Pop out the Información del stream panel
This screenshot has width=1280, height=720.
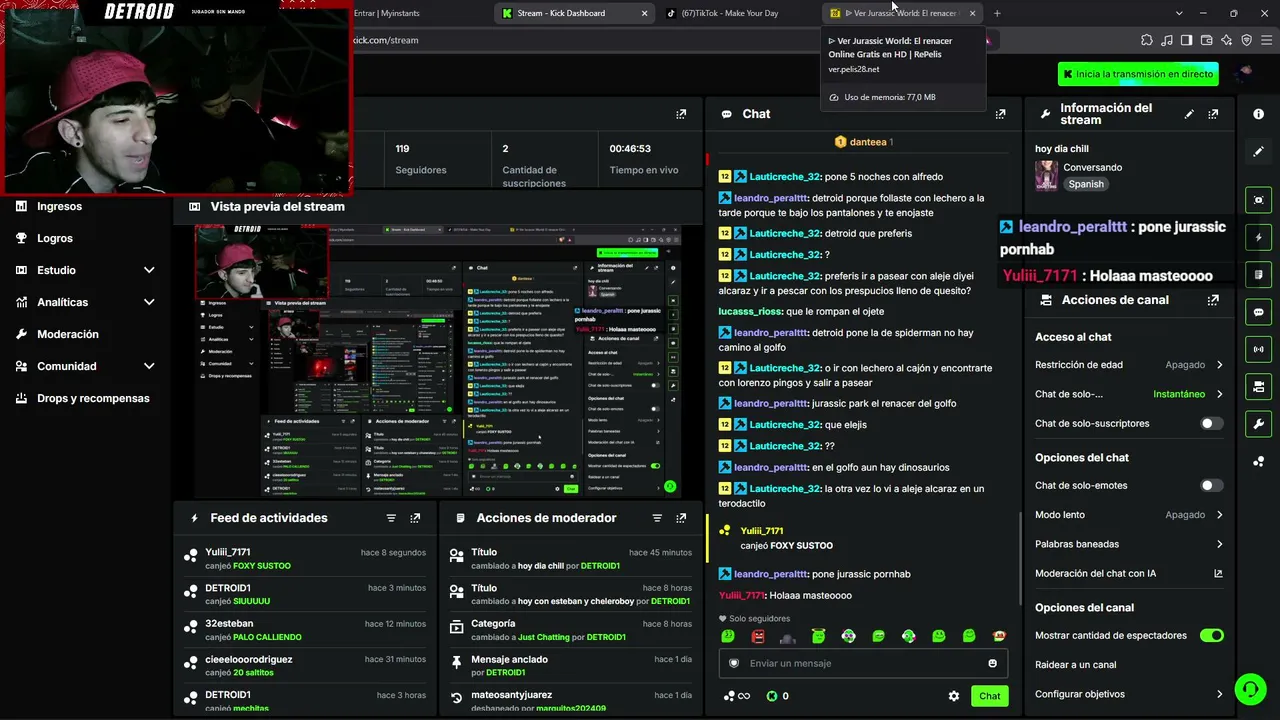pos(1213,114)
